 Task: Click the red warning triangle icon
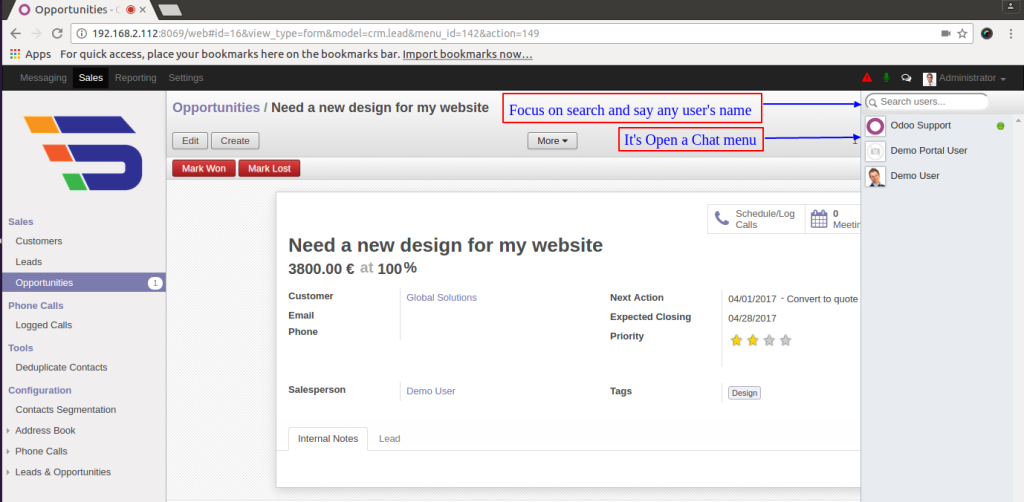click(x=866, y=78)
